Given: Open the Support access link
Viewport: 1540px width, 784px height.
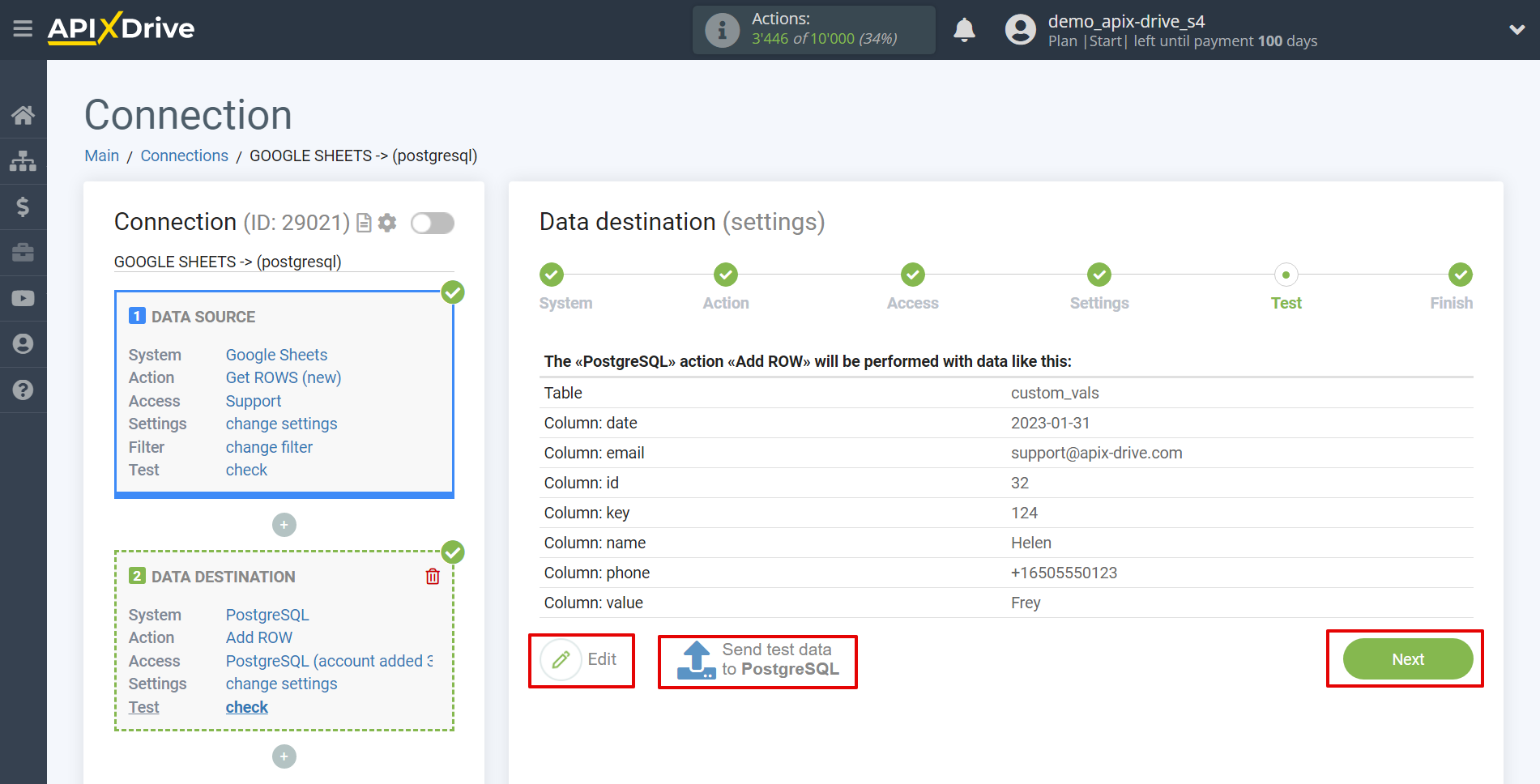Looking at the screenshot, I should pos(254,401).
